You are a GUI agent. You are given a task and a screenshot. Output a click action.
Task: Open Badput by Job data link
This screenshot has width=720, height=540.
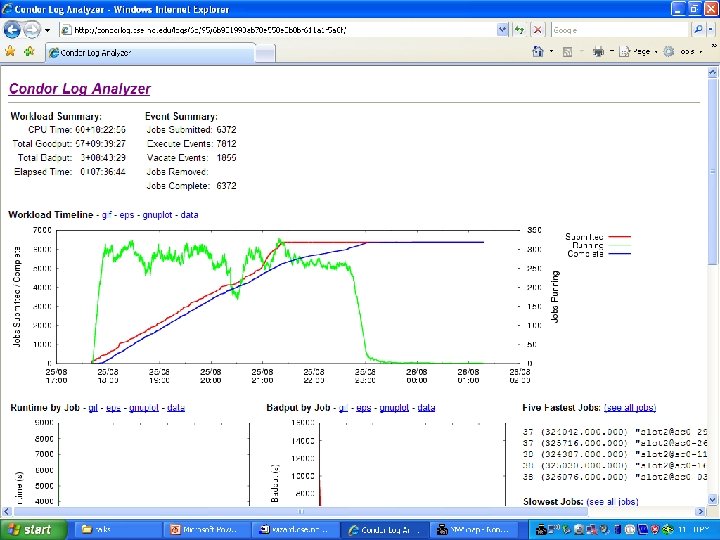pos(426,408)
